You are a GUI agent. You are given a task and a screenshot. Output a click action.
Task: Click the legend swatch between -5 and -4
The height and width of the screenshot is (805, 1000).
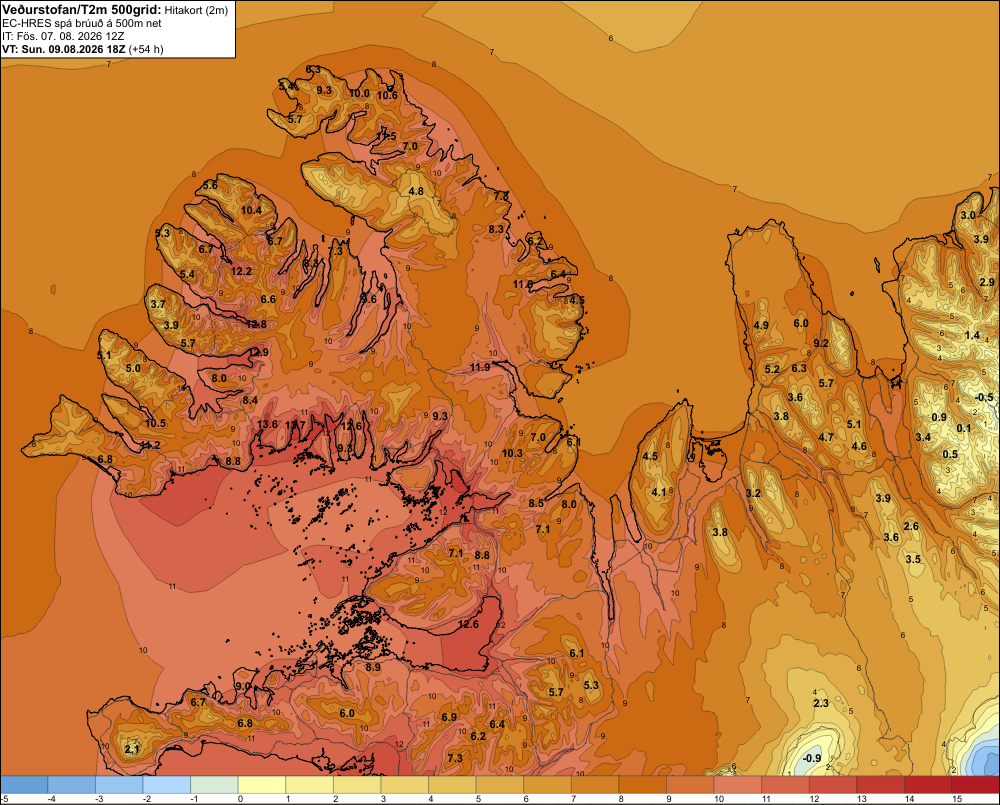point(24,785)
